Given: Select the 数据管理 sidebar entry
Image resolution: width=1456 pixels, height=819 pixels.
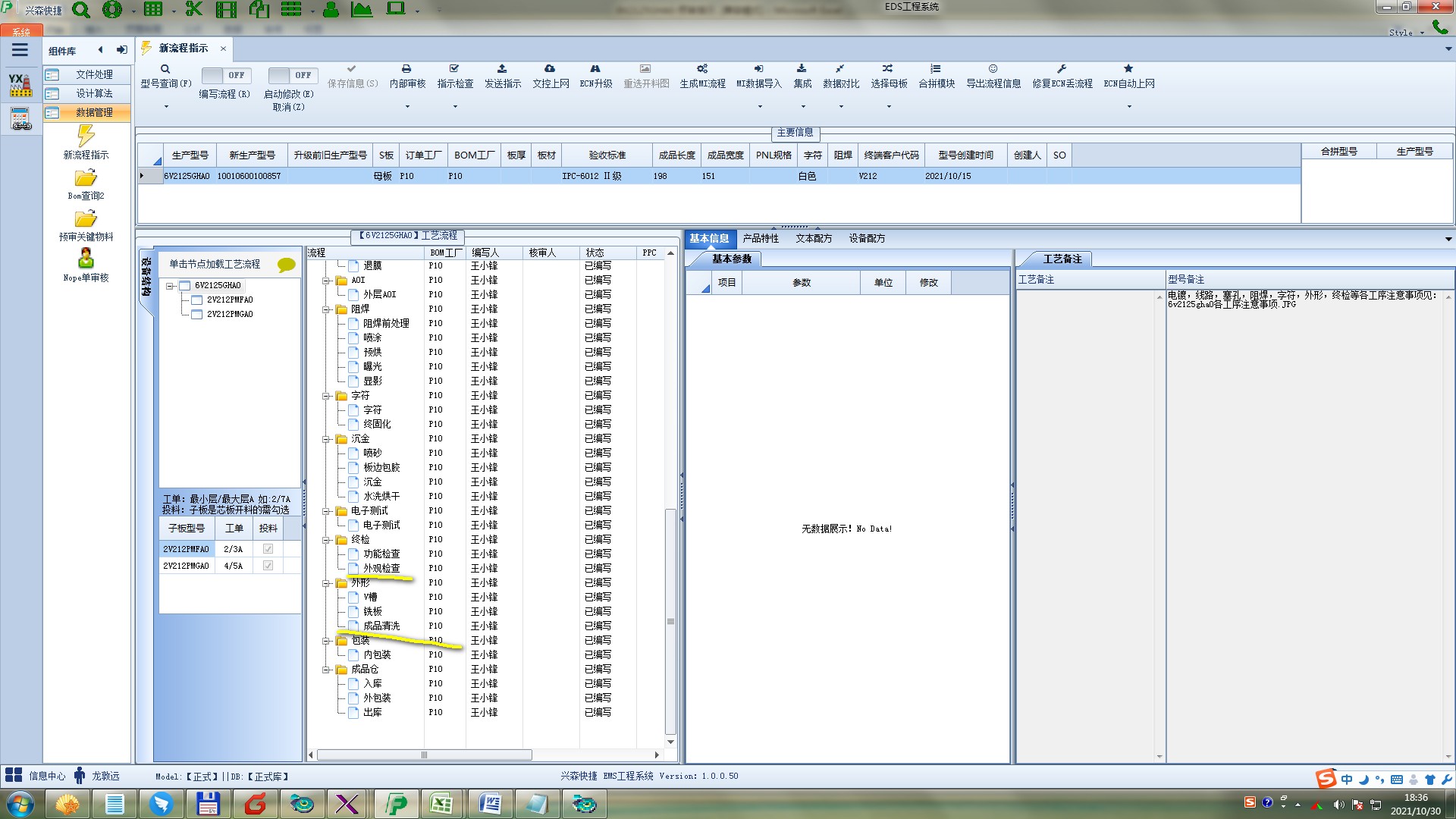Looking at the screenshot, I should point(93,112).
